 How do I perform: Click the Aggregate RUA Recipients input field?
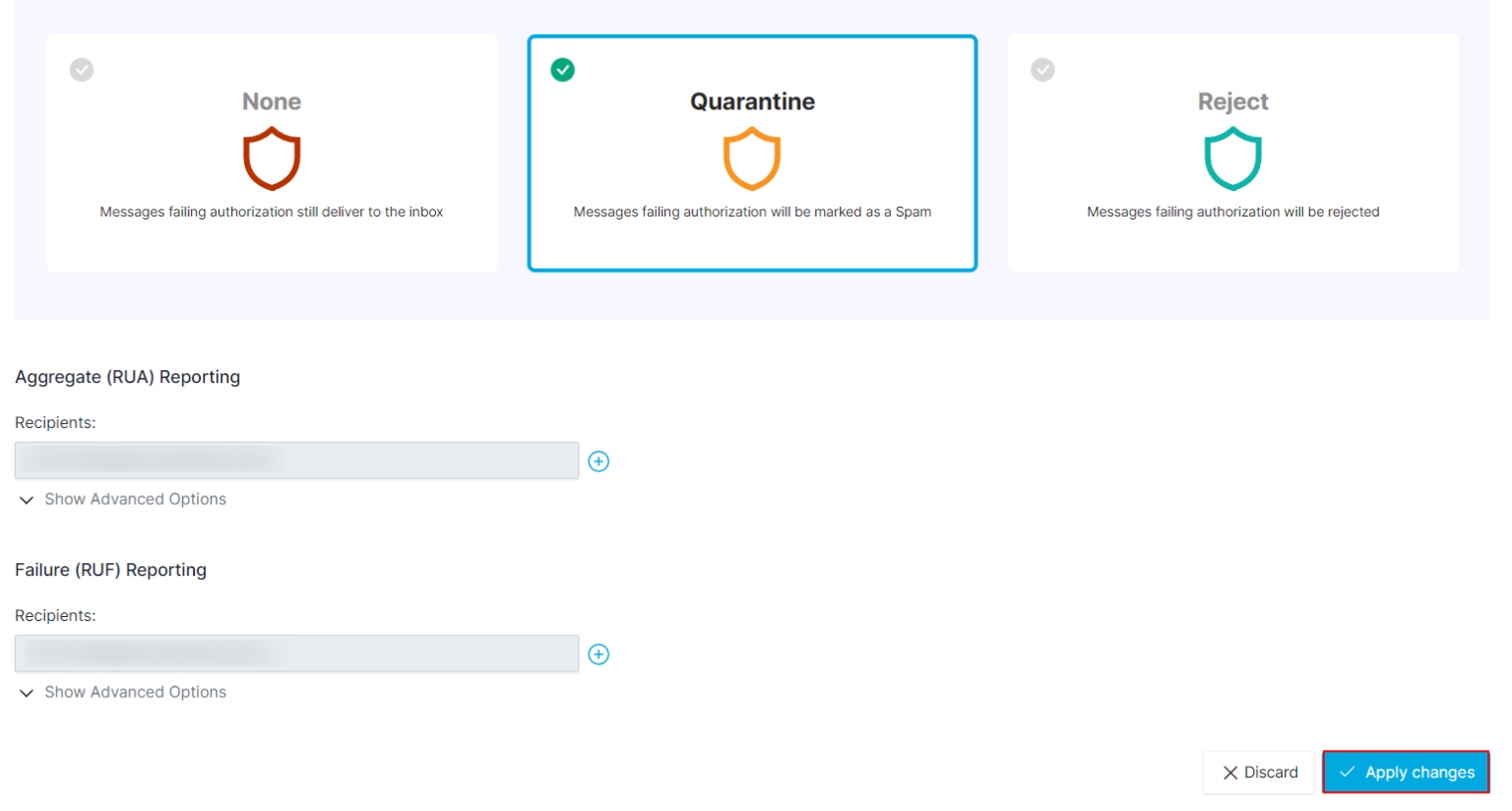(x=295, y=460)
